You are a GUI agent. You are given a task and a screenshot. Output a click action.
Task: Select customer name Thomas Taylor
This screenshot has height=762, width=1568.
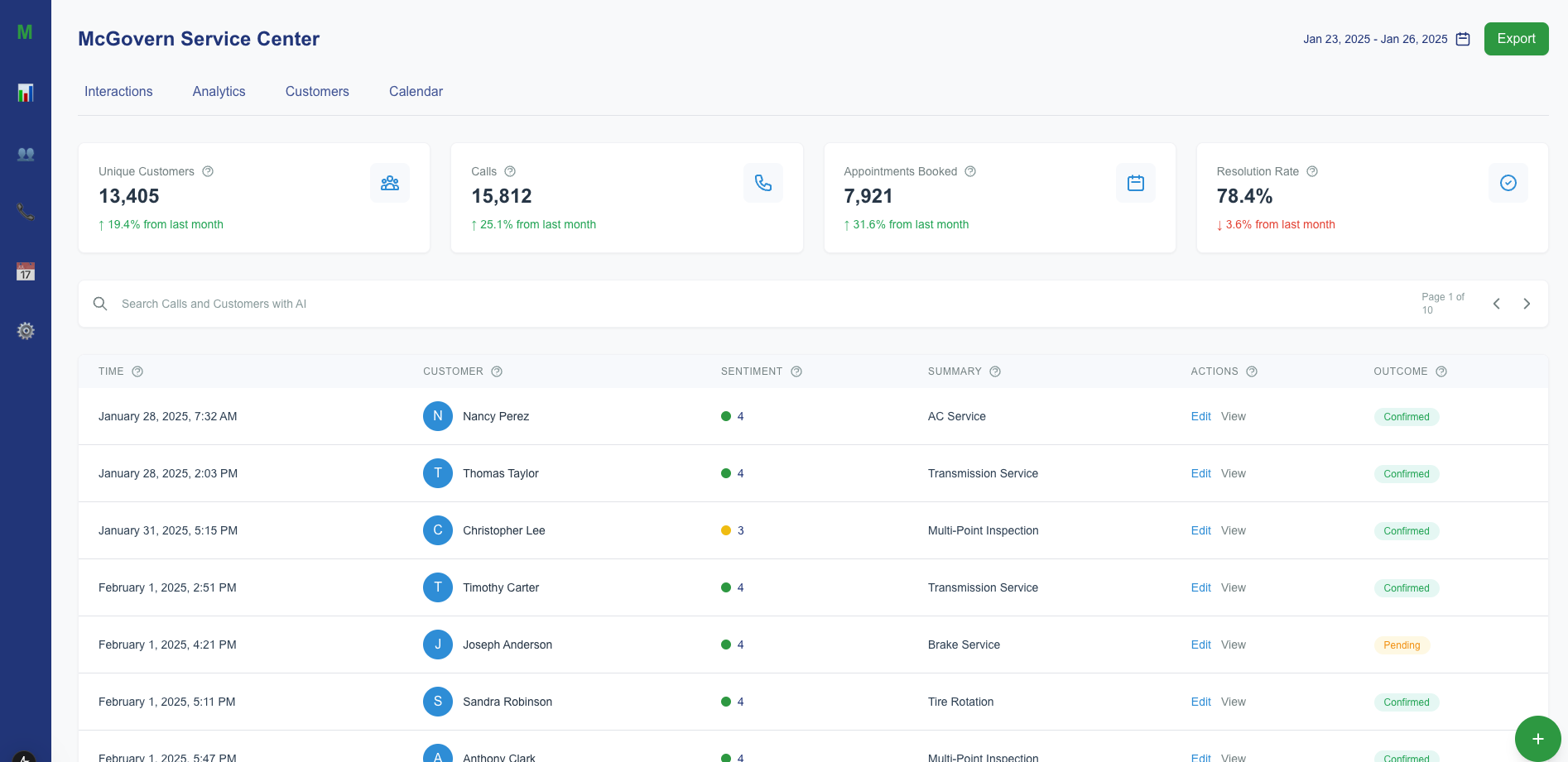click(501, 473)
